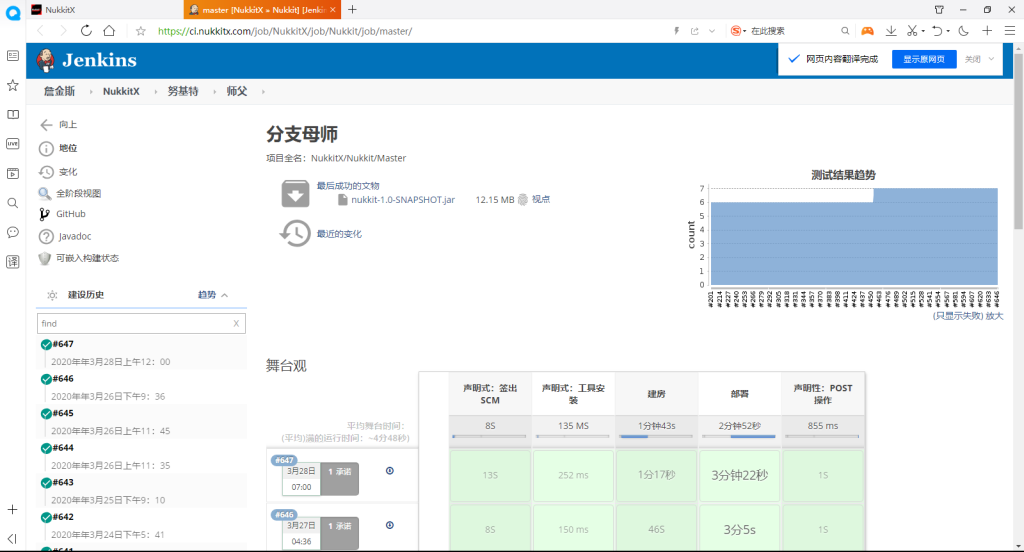Close the translation bar with 关闭
The image size is (1024, 552).
[x=973, y=59]
